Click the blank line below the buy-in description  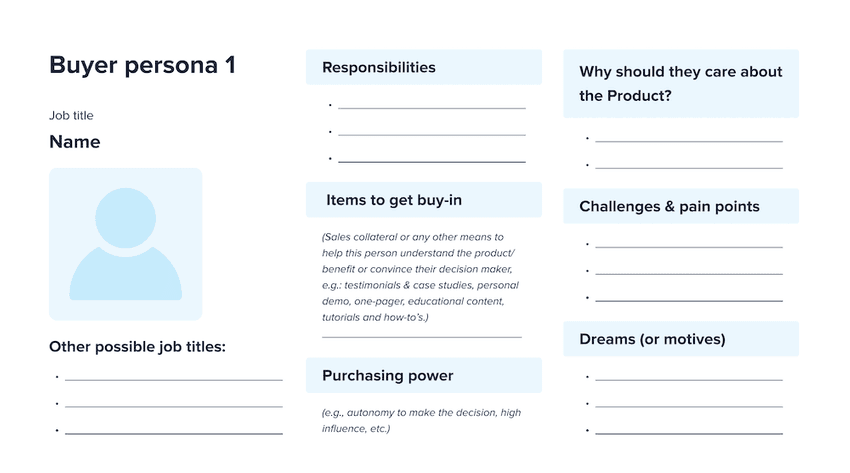(421, 336)
